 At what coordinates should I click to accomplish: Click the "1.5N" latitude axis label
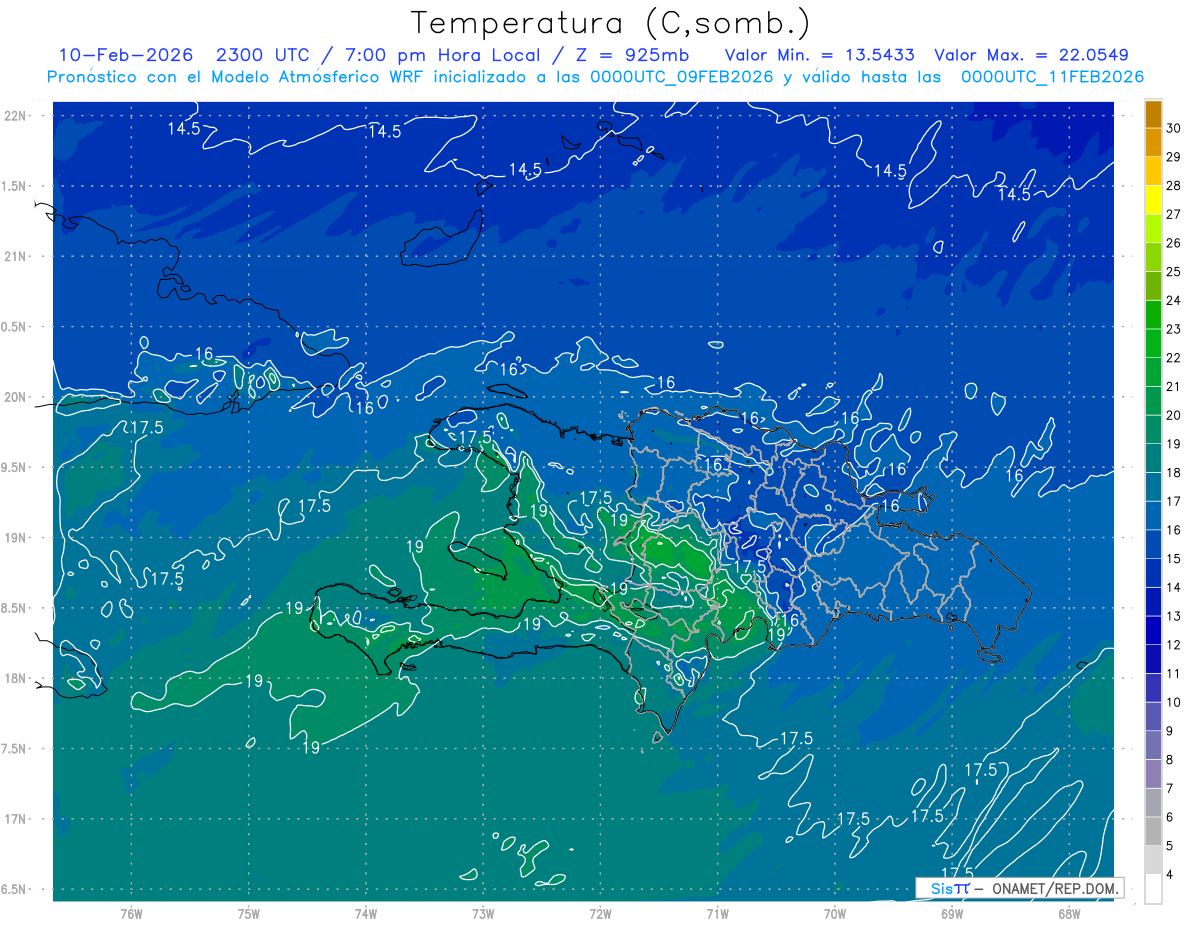coord(15,186)
